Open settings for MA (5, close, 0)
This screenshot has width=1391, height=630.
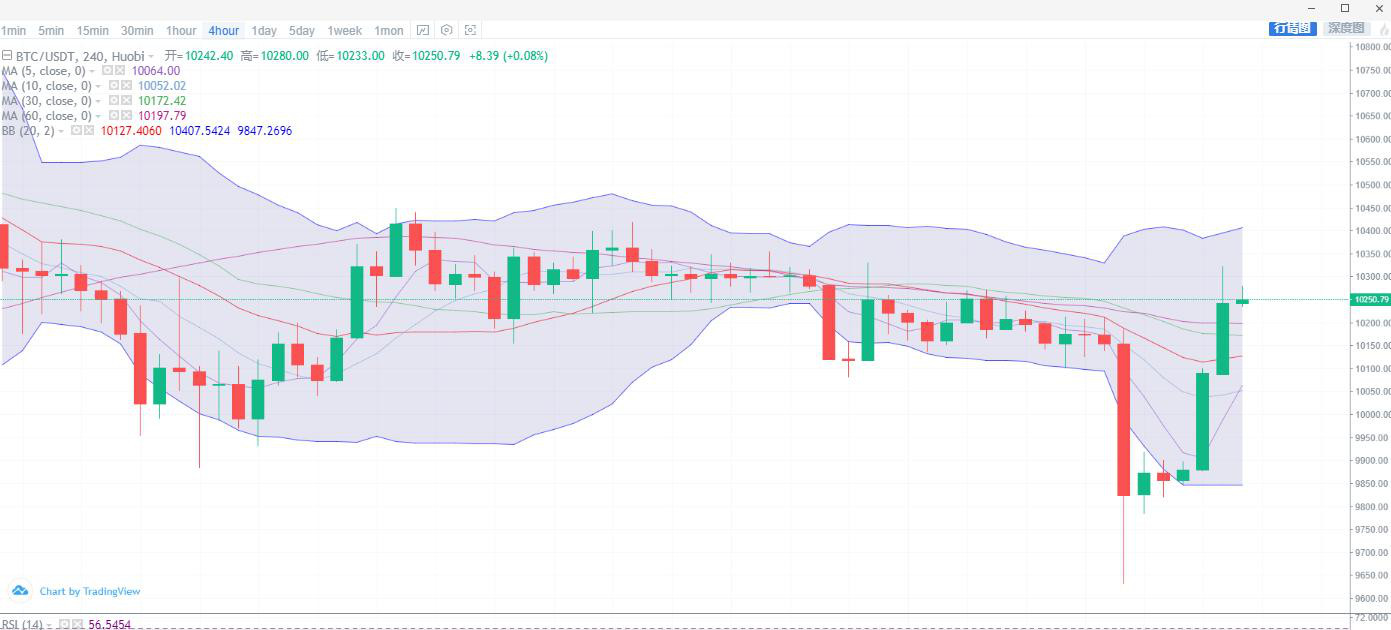click(108, 71)
